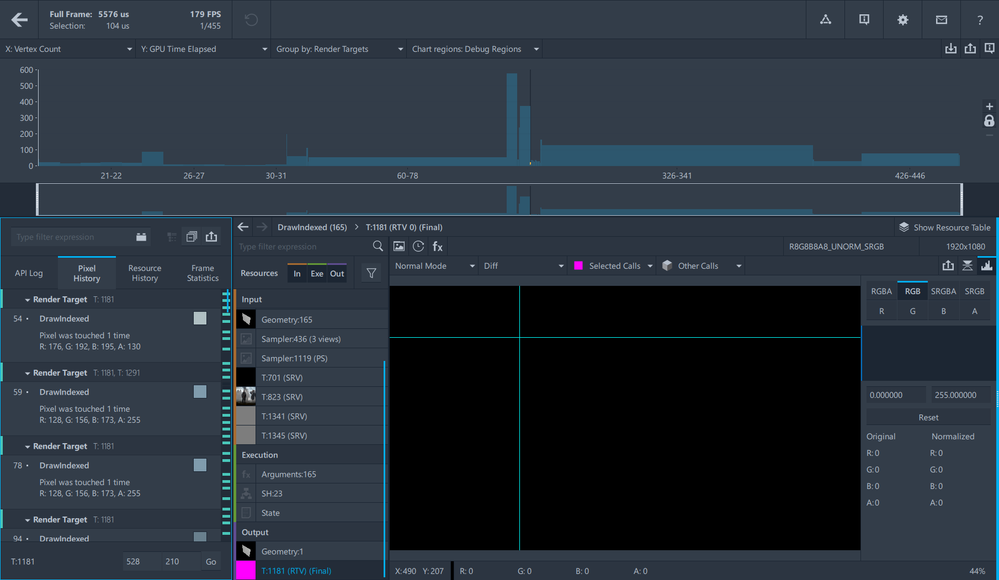Screen dimensions: 999x580
Task: Go back using the top-left arrow
Action: click(19, 20)
